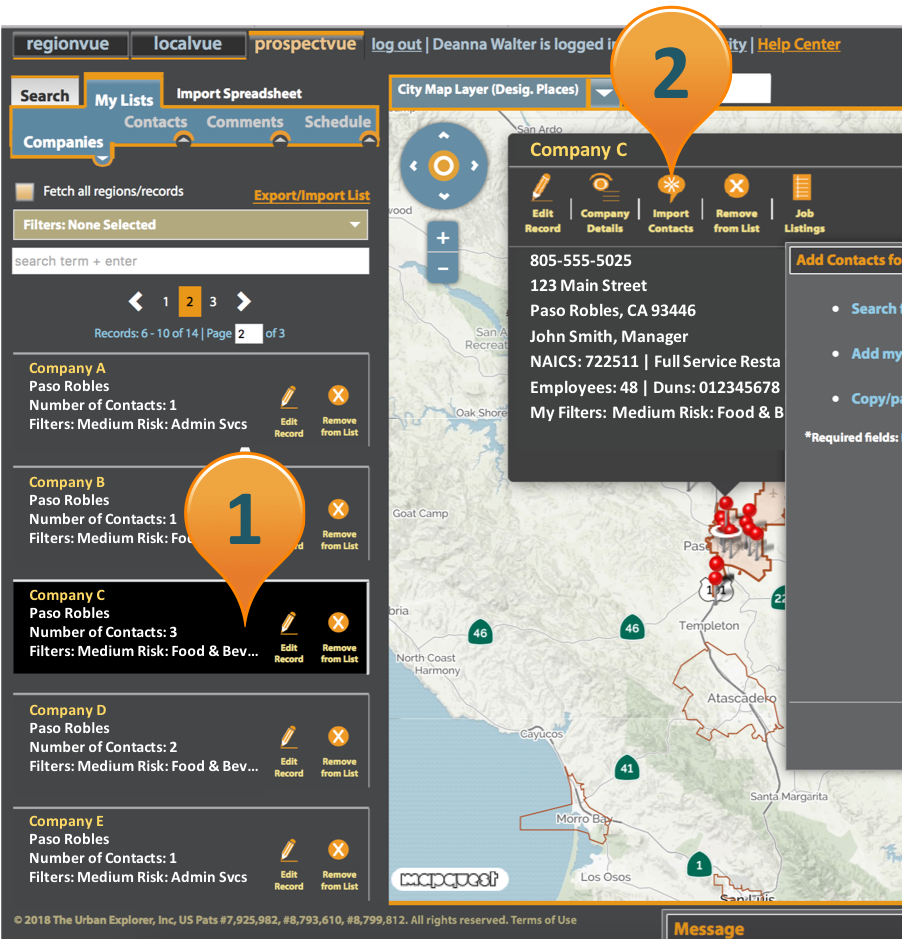The image size is (902, 939).
Task: Go to next page of records
Action: pos(243,301)
